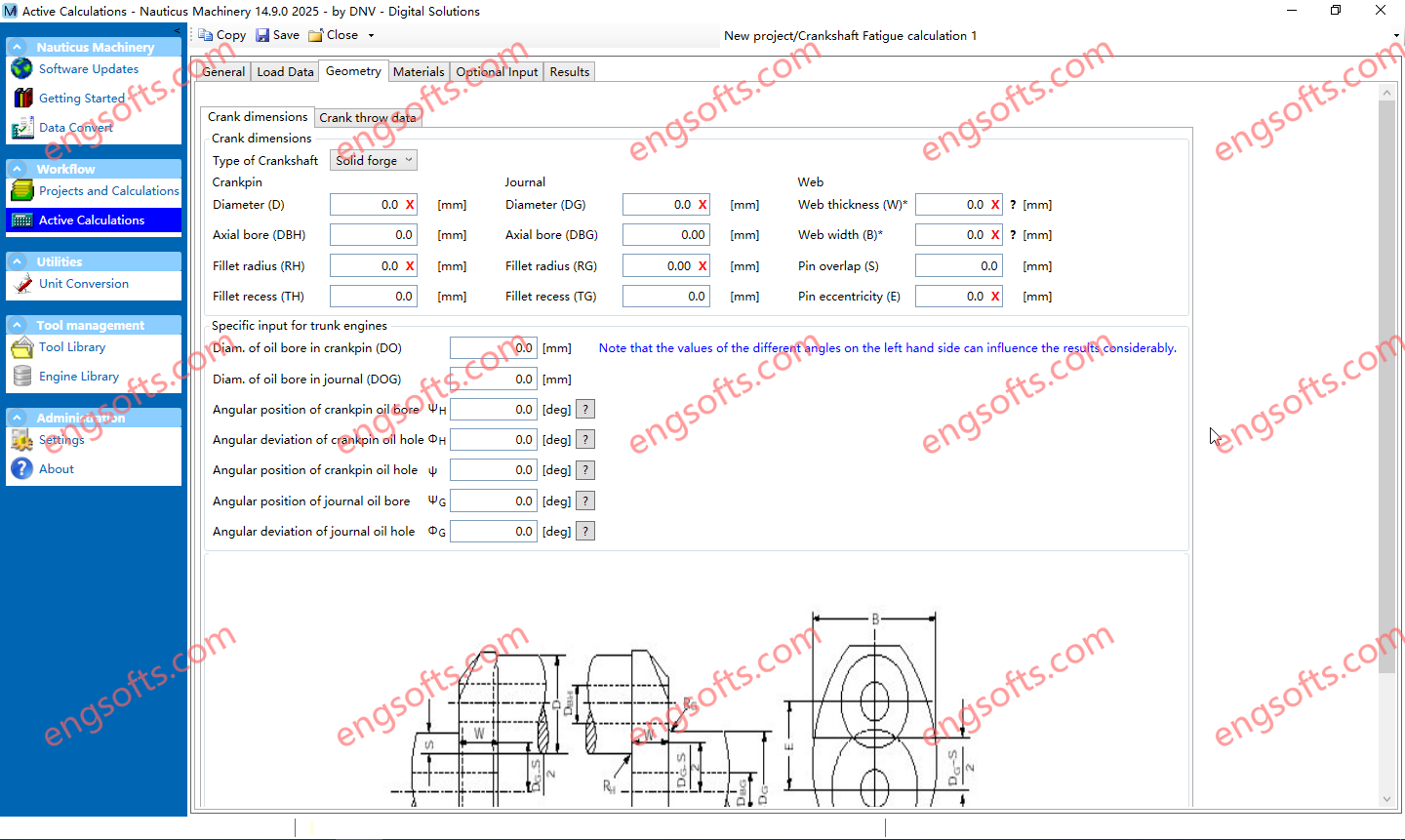Click the Crankpin Fillet radius (RH) field
This screenshot has width=1405, height=840.
374,266
